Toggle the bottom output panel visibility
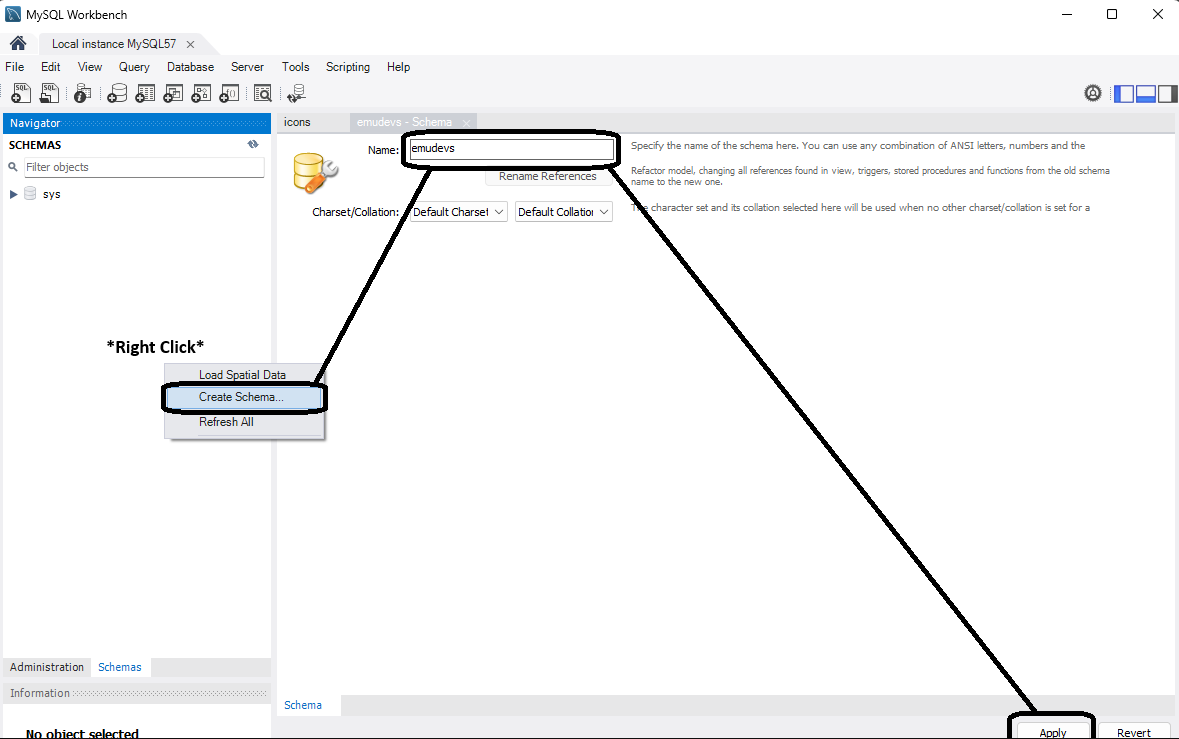 pos(1145,93)
